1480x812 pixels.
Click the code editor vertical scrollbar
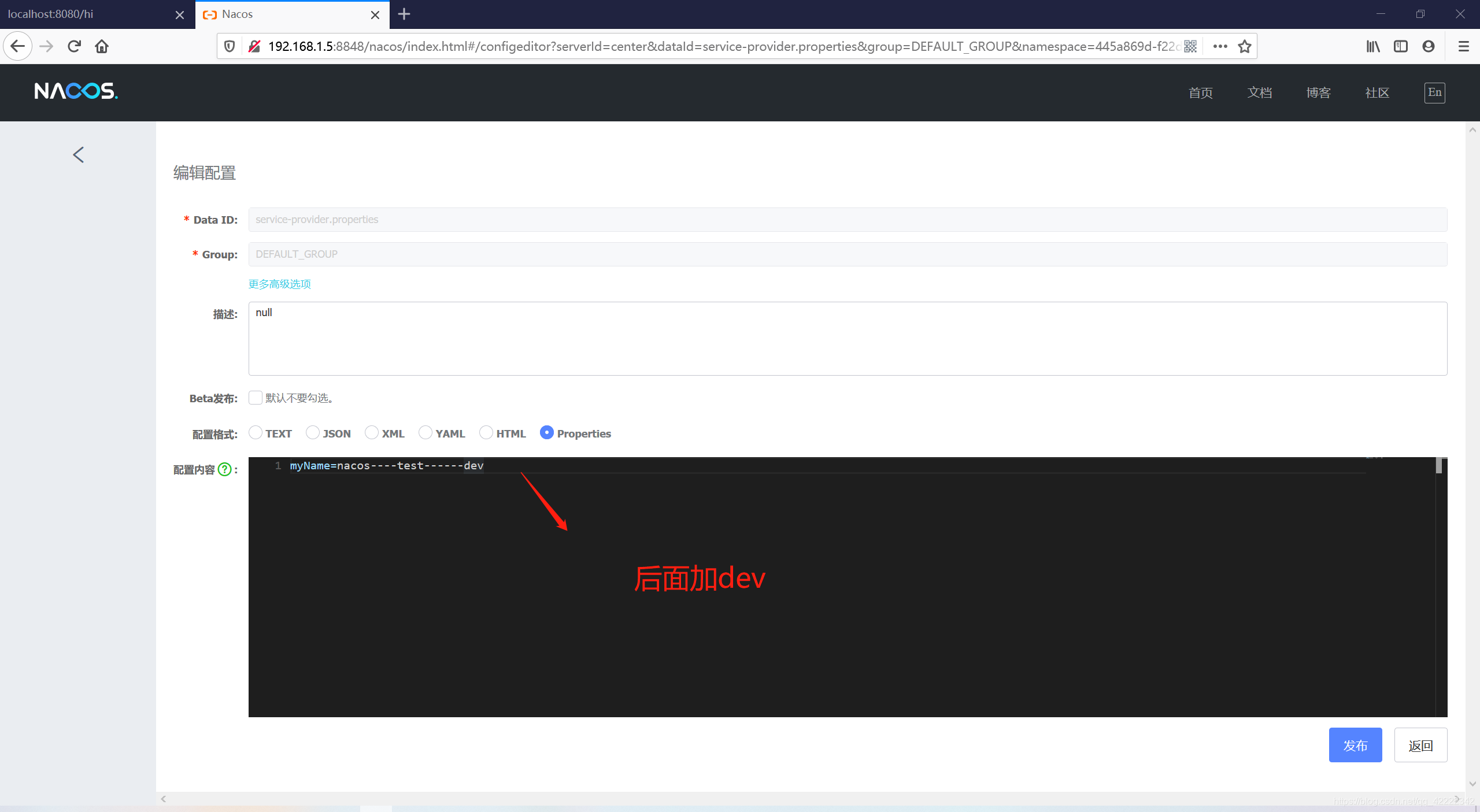[1439, 466]
